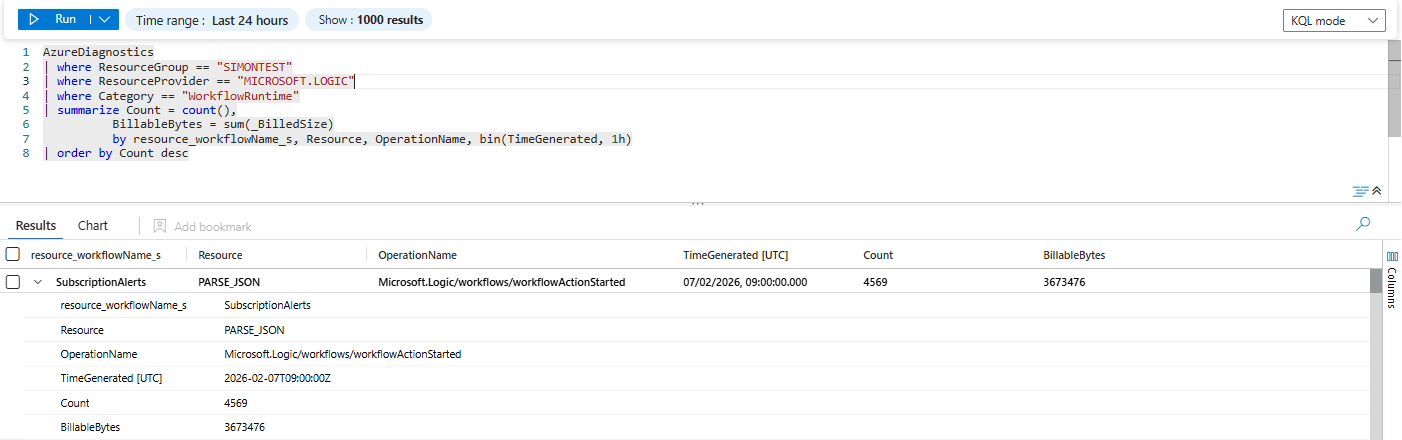Collapse the expanded SubscriptionAlerts row
This screenshot has width=1402, height=440.
38,282
